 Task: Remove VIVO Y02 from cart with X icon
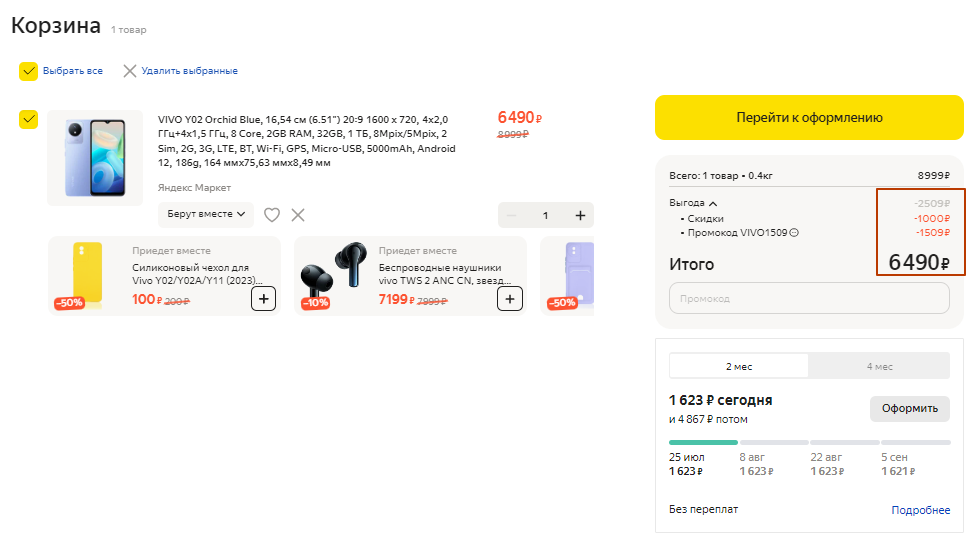(x=298, y=214)
